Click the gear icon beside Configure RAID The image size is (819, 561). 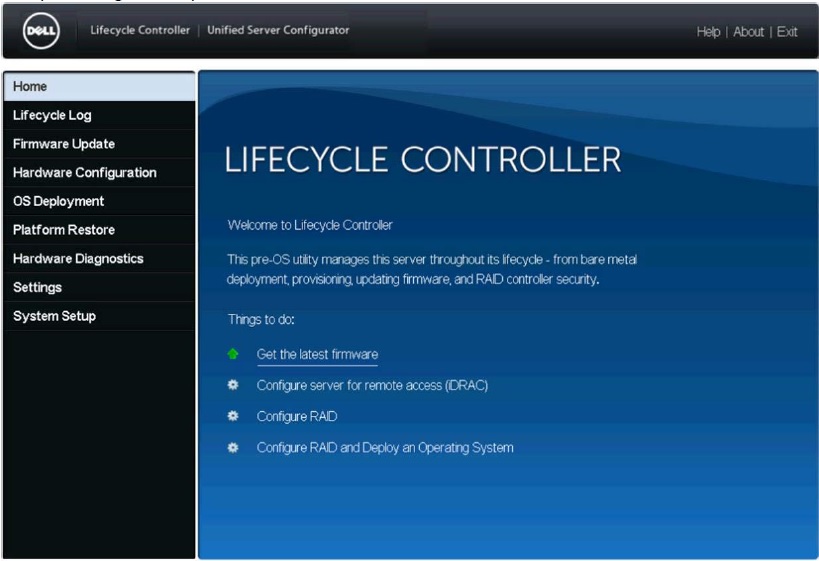[x=233, y=416]
